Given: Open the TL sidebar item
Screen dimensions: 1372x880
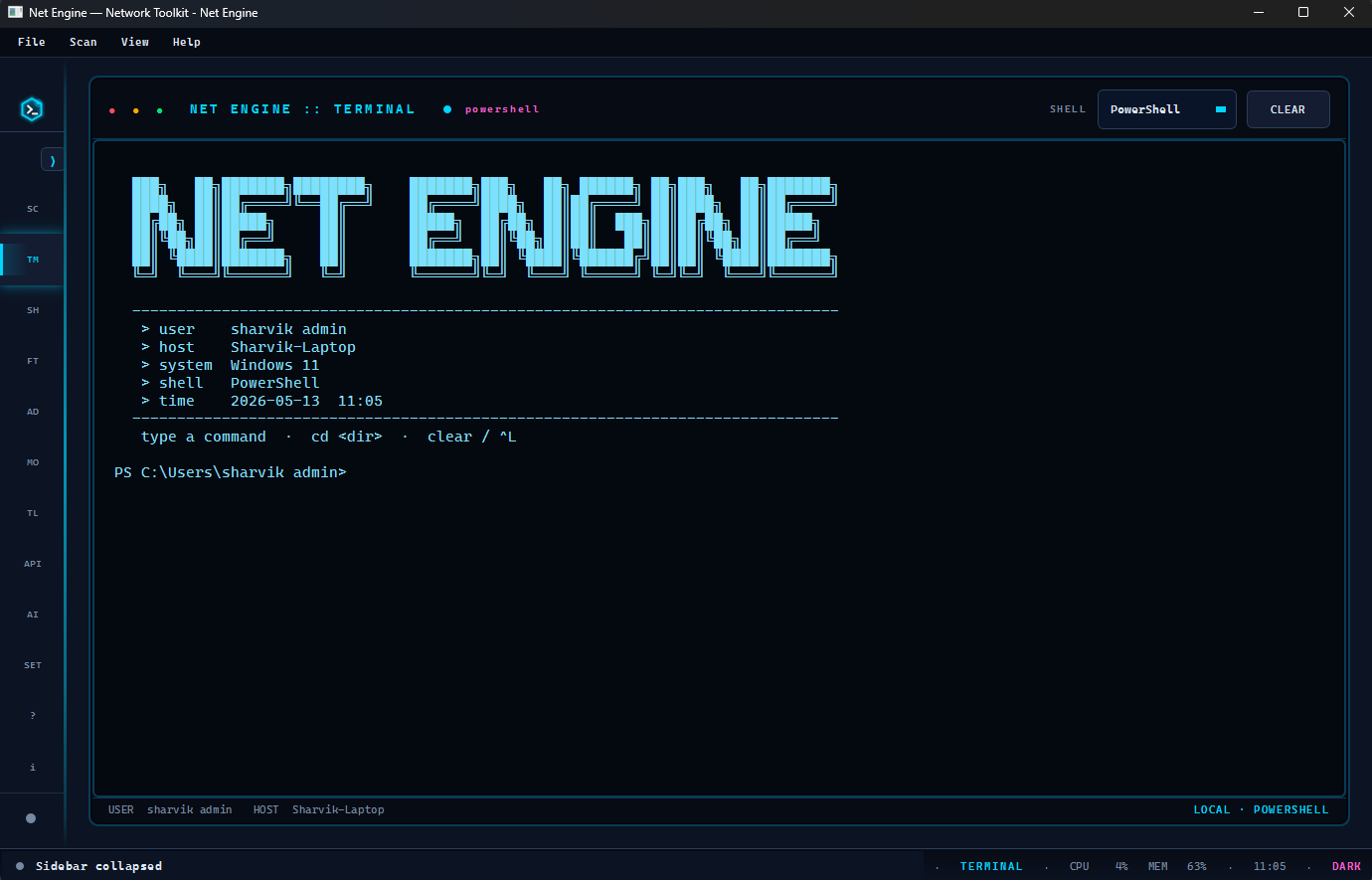Looking at the screenshot, I should 33,513.
